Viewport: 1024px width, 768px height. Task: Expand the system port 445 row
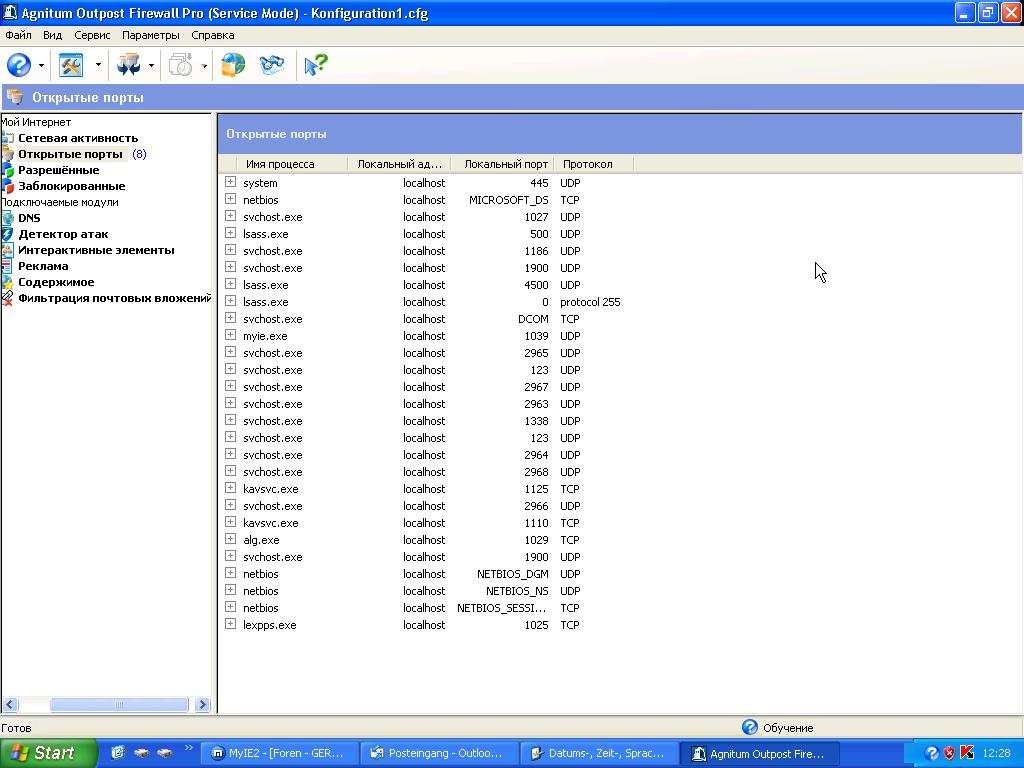tap(231, 182)
